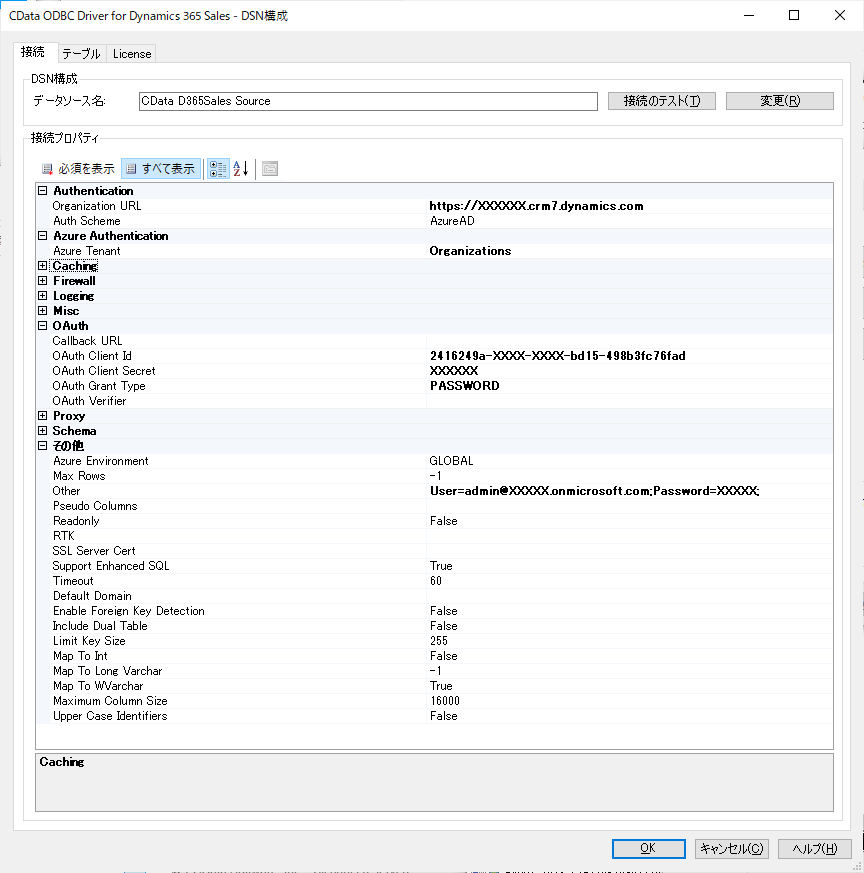864x873 pixels.
Task: Select Include Dual Table False value
Action: [444, 626]
